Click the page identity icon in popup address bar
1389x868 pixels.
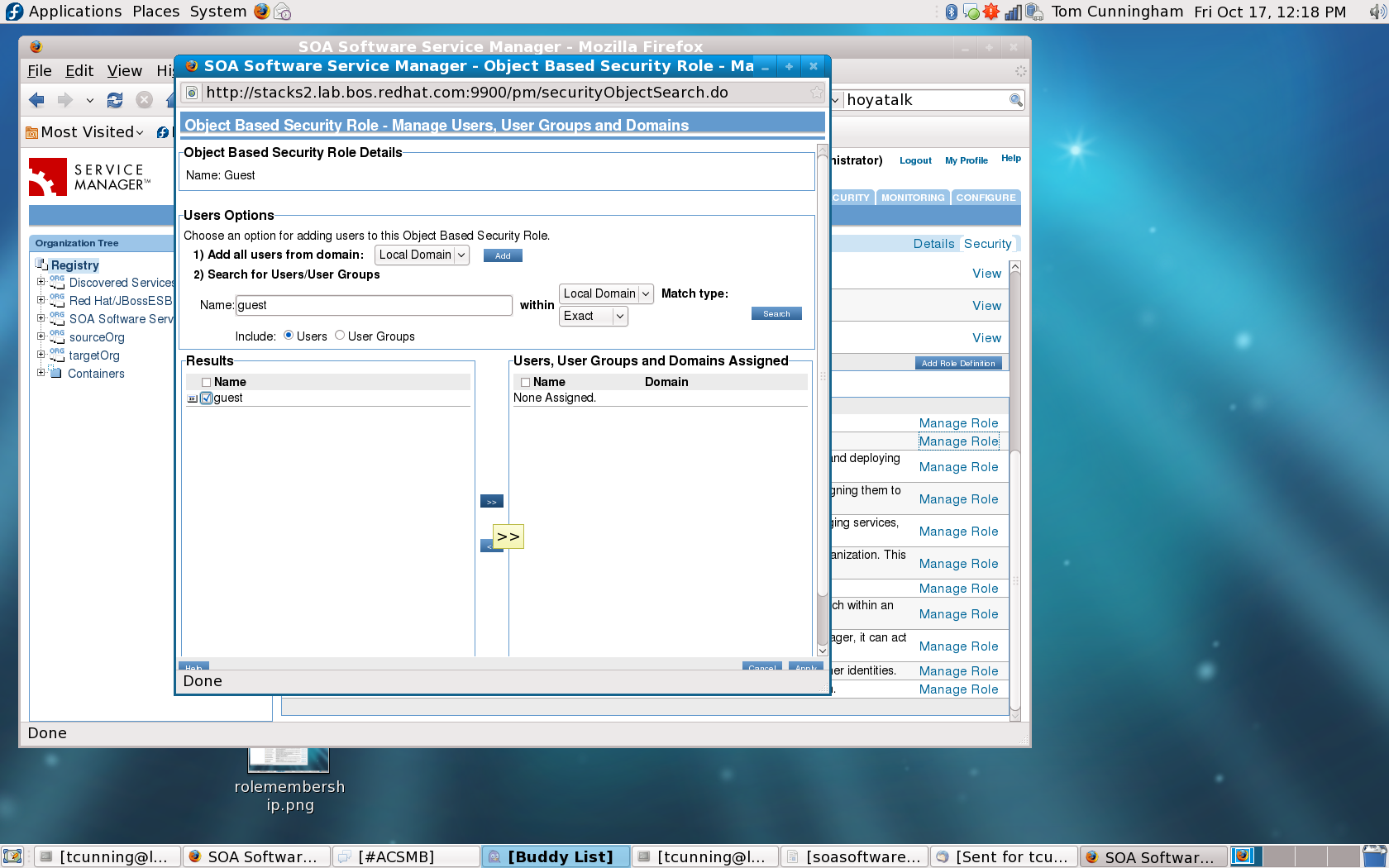pyautogui.click(x=191, y=93)
